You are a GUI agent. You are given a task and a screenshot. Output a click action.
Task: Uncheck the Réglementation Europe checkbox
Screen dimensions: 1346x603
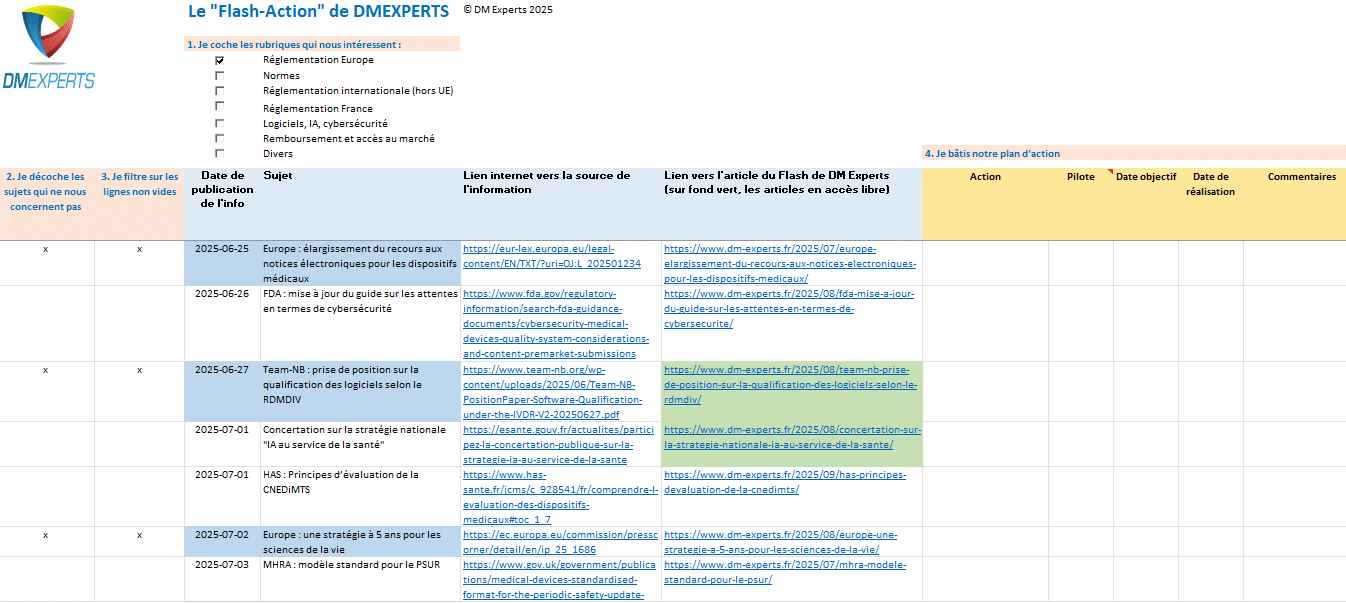(x=220, y=60)
